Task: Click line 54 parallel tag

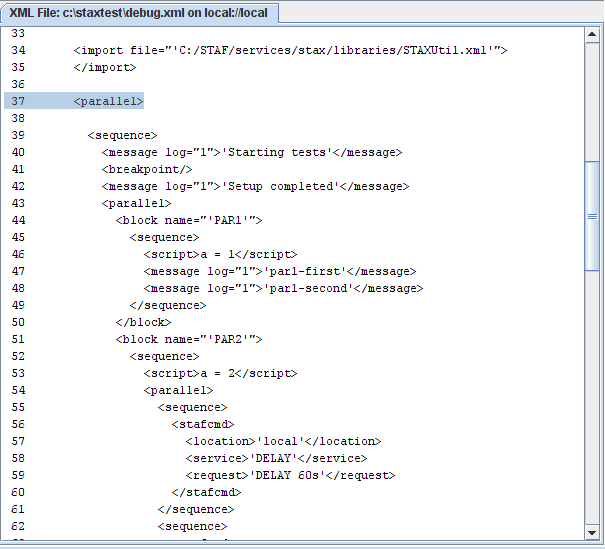Action: 178,390
